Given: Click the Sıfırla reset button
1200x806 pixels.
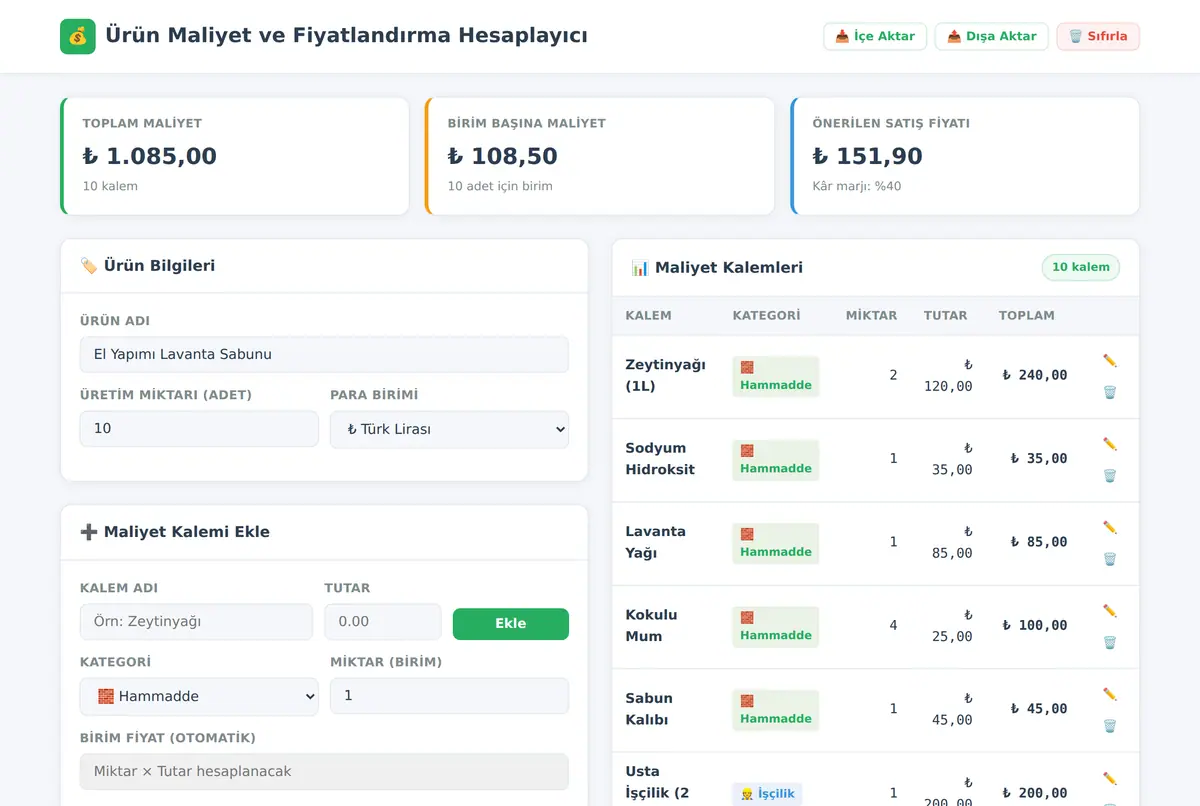Looking at the screenshot, I should click(x=1098, y=36).
